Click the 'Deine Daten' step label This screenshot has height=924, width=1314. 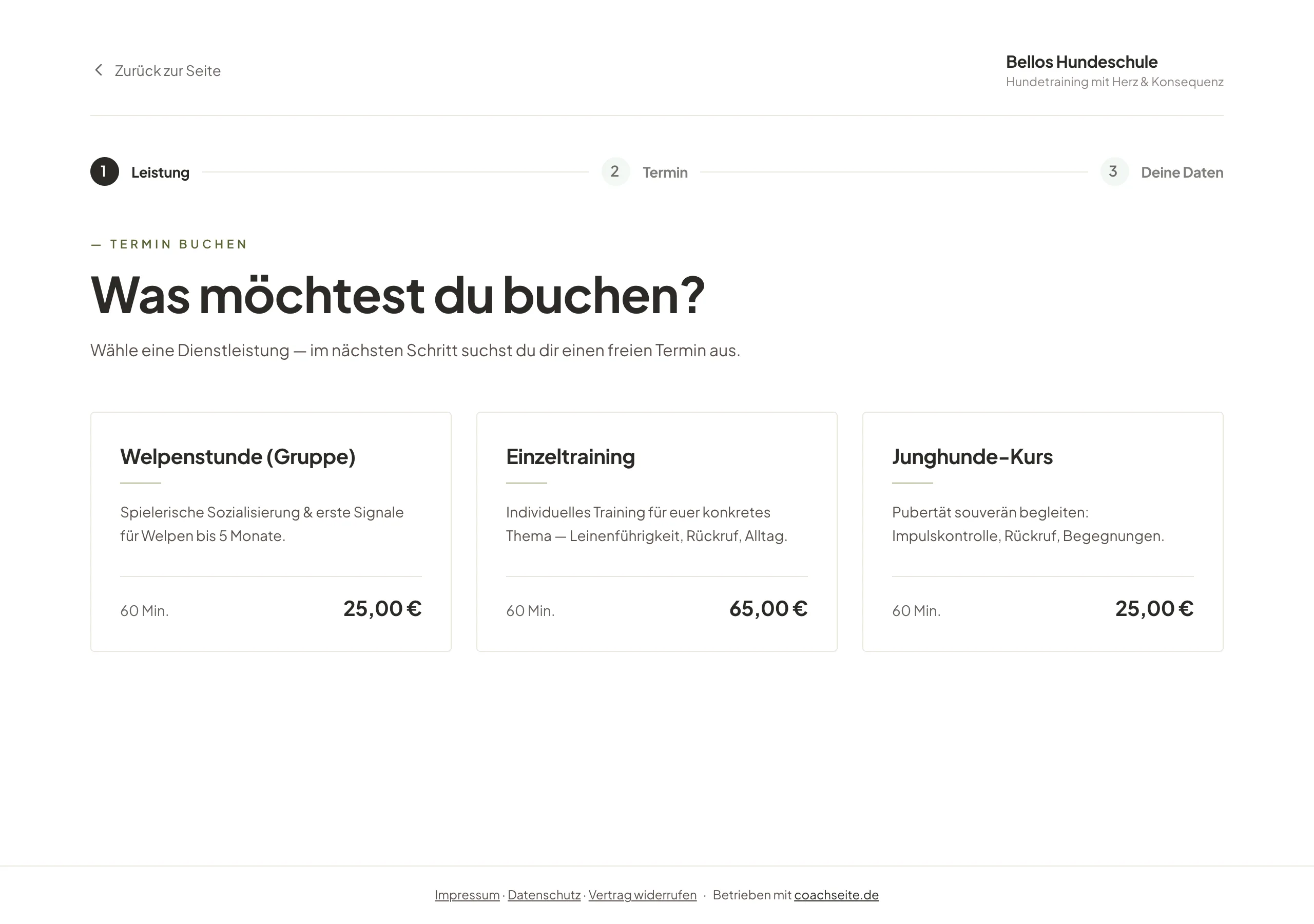pyautogui.click(x=1182, y=172)
